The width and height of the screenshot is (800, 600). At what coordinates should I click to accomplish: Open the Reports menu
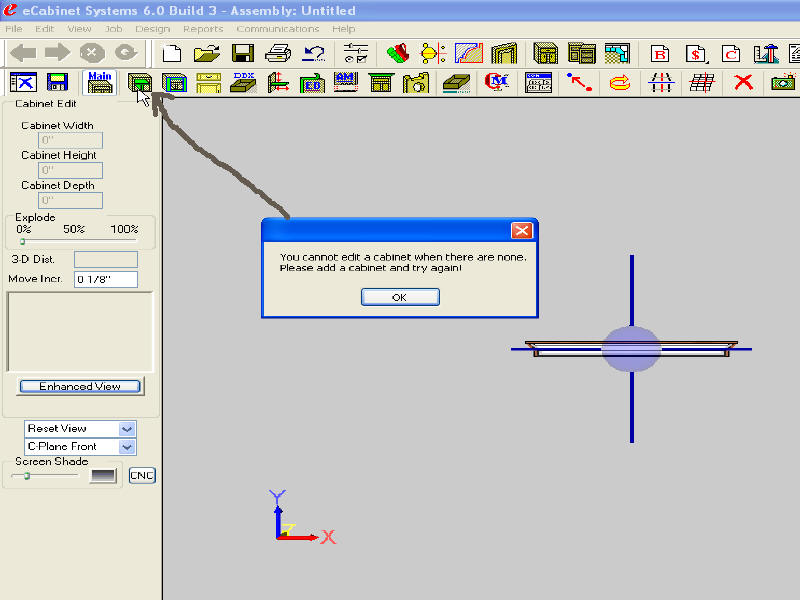[203, 29]
